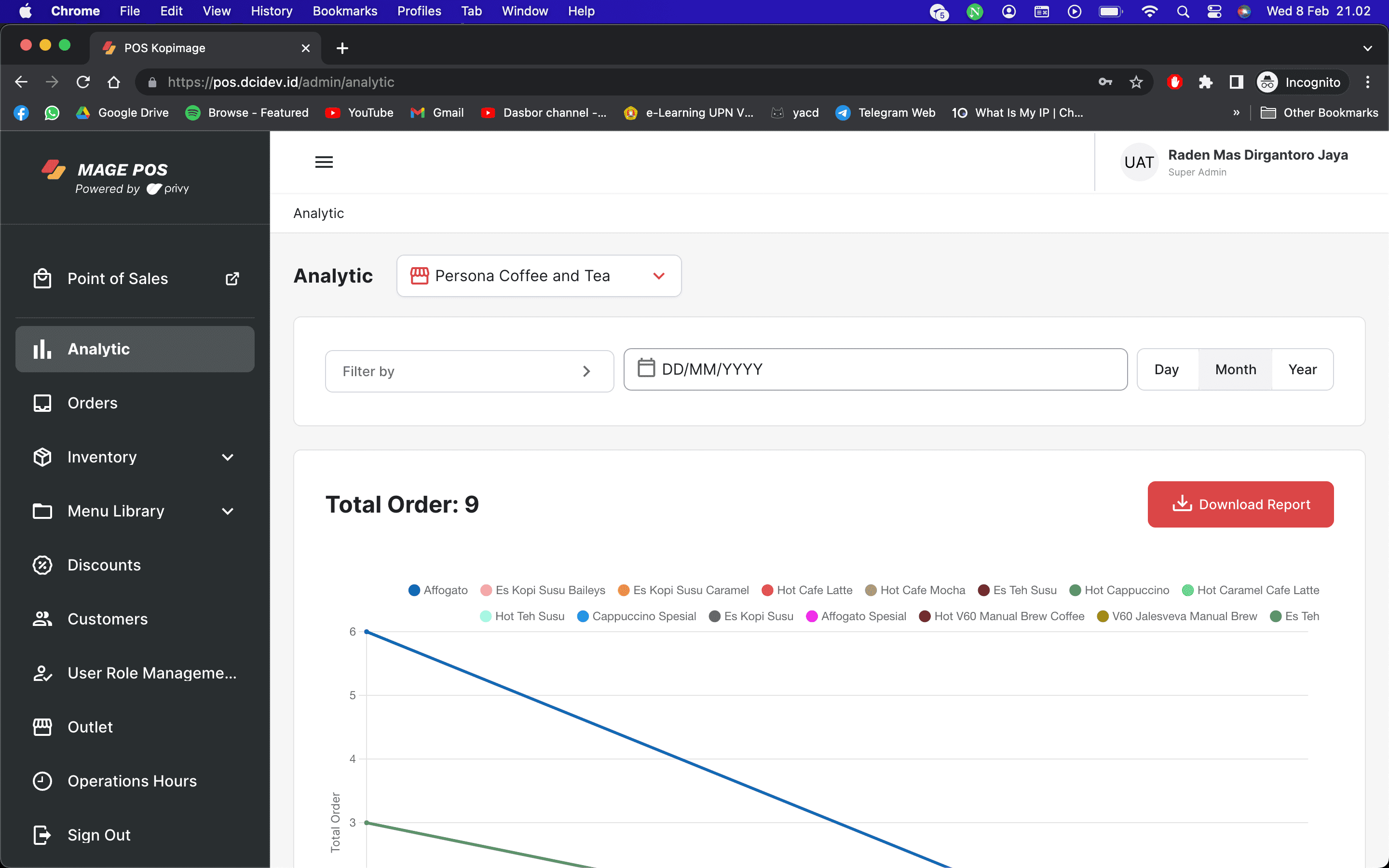Click the Discounts percent icon
The width and height of the screenshot is (1389, 868).
[42, 565]
